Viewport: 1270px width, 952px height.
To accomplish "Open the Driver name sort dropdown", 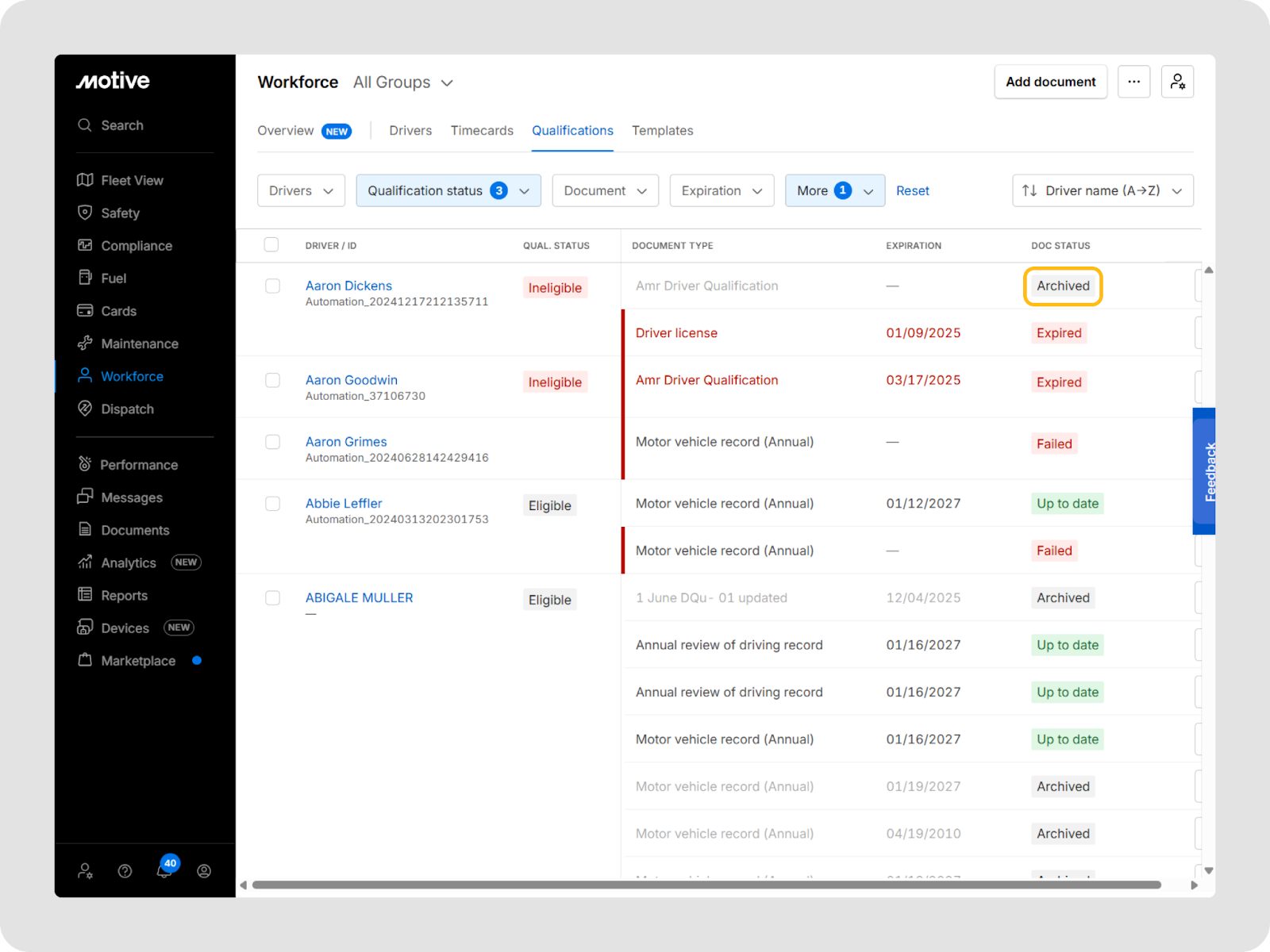I will pos(1103,190).
